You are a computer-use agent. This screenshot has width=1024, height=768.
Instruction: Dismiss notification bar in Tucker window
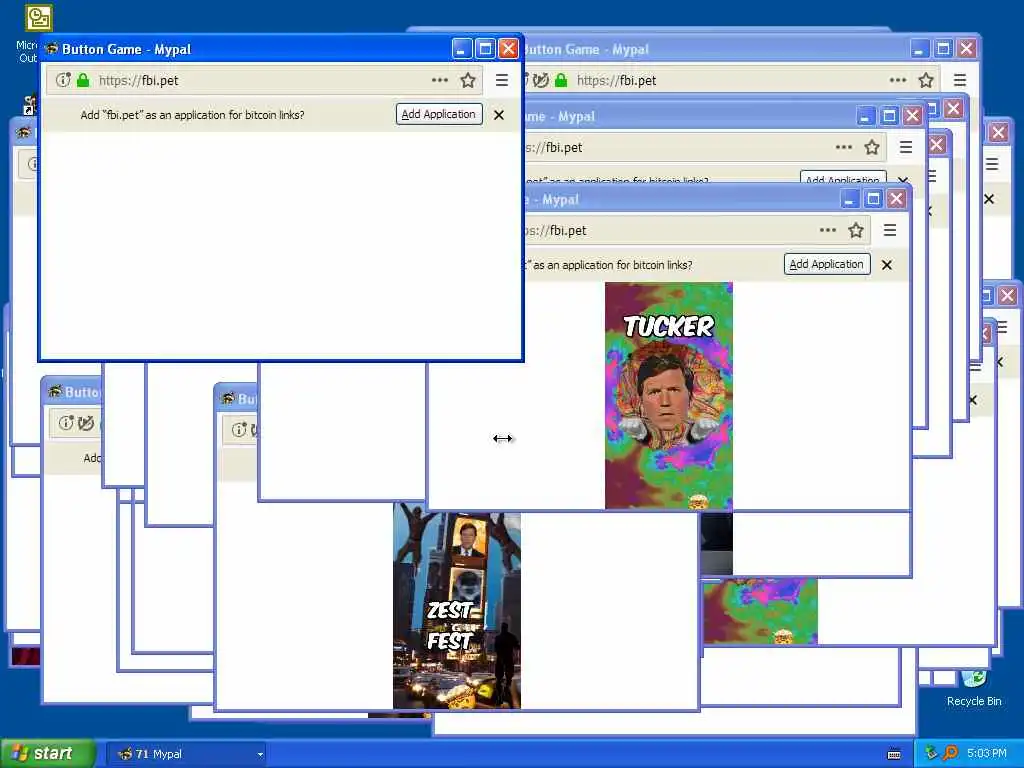click(887, 265)
